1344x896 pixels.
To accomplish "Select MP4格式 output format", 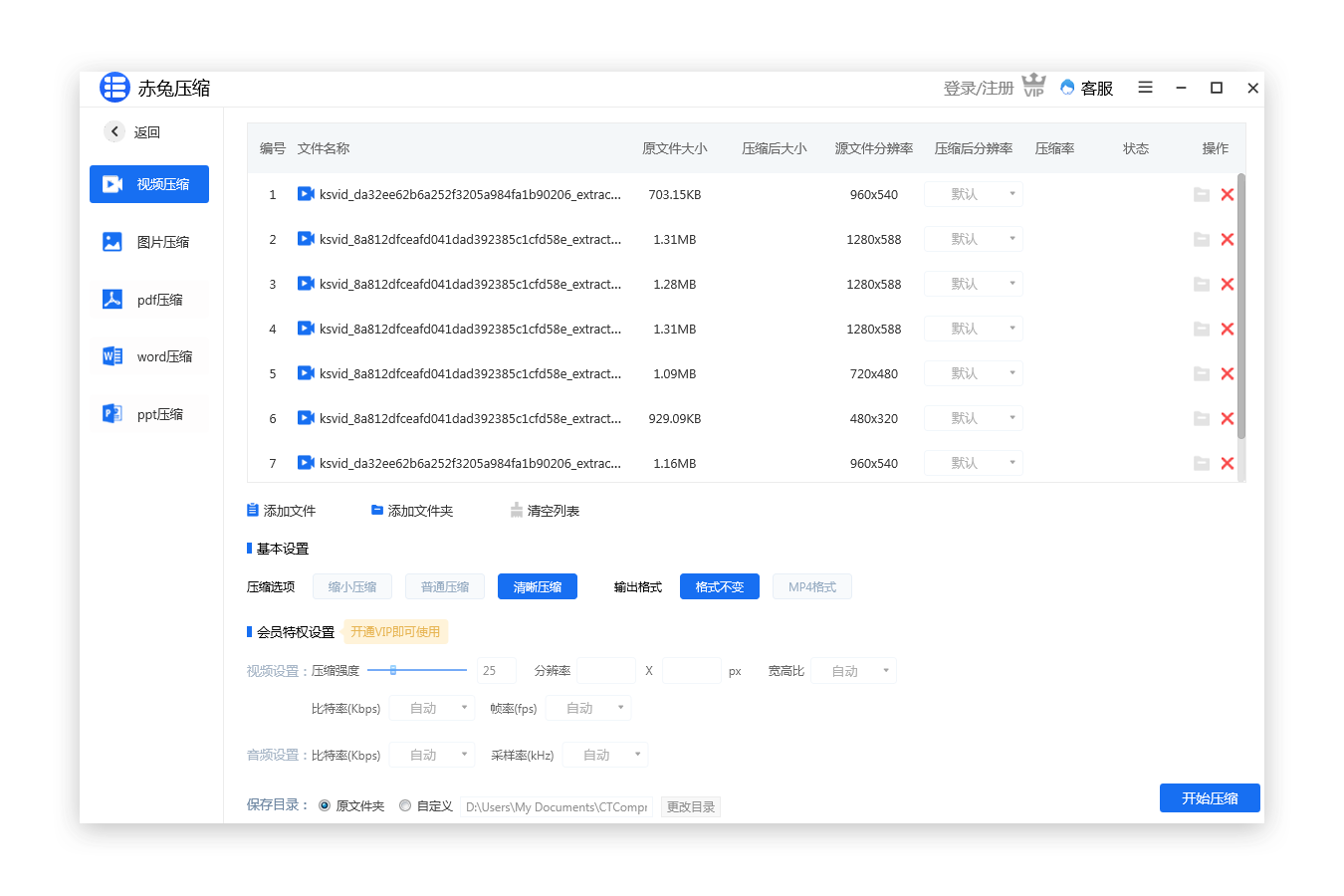I will point(812,587).
